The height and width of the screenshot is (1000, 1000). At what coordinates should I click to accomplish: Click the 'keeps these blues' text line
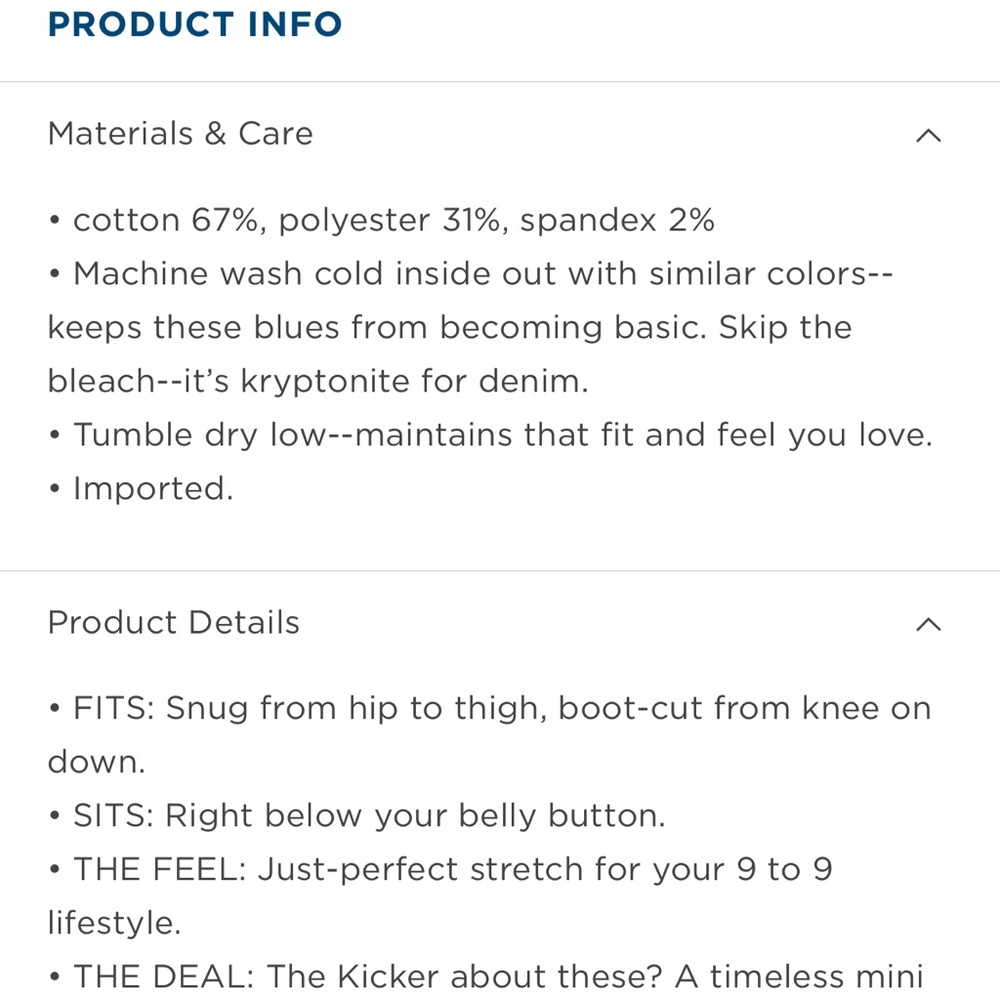pyautogui.click(x=449, y=328)
